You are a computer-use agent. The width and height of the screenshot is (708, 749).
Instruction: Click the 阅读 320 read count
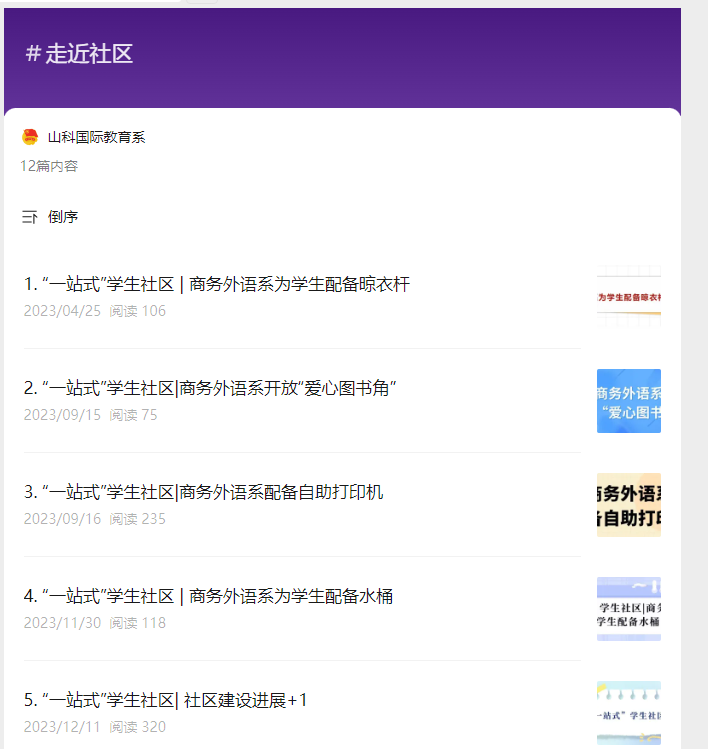[138, 727]
